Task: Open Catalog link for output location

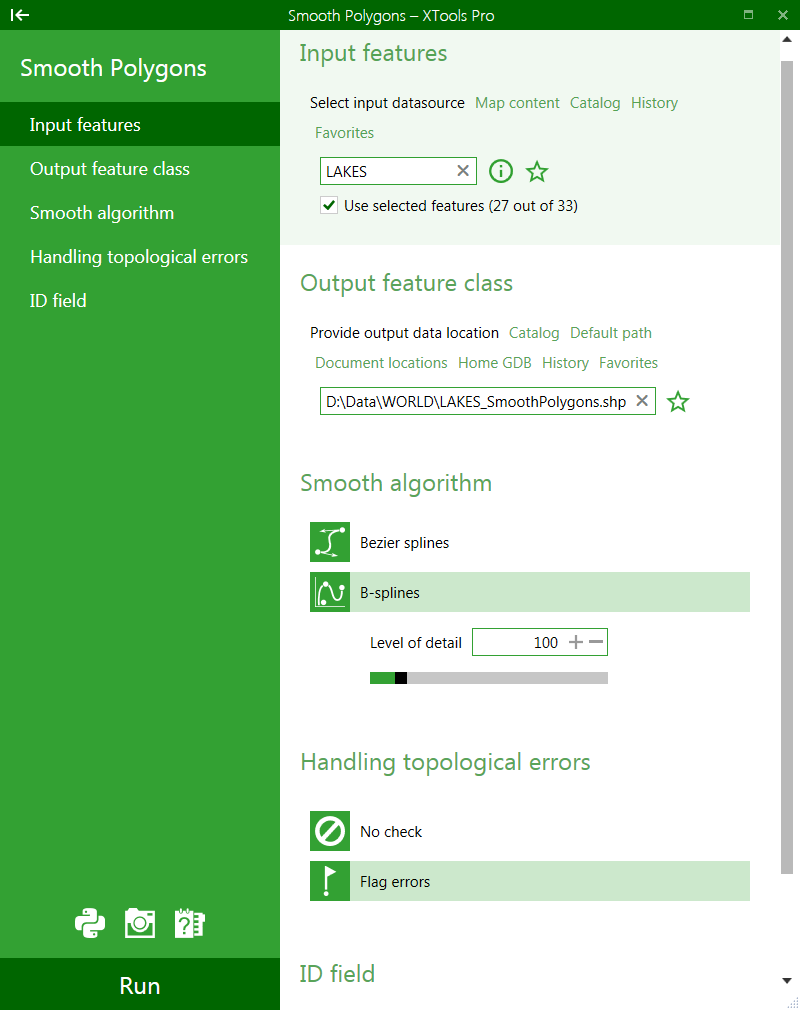Action: click(x=534, y=333)
